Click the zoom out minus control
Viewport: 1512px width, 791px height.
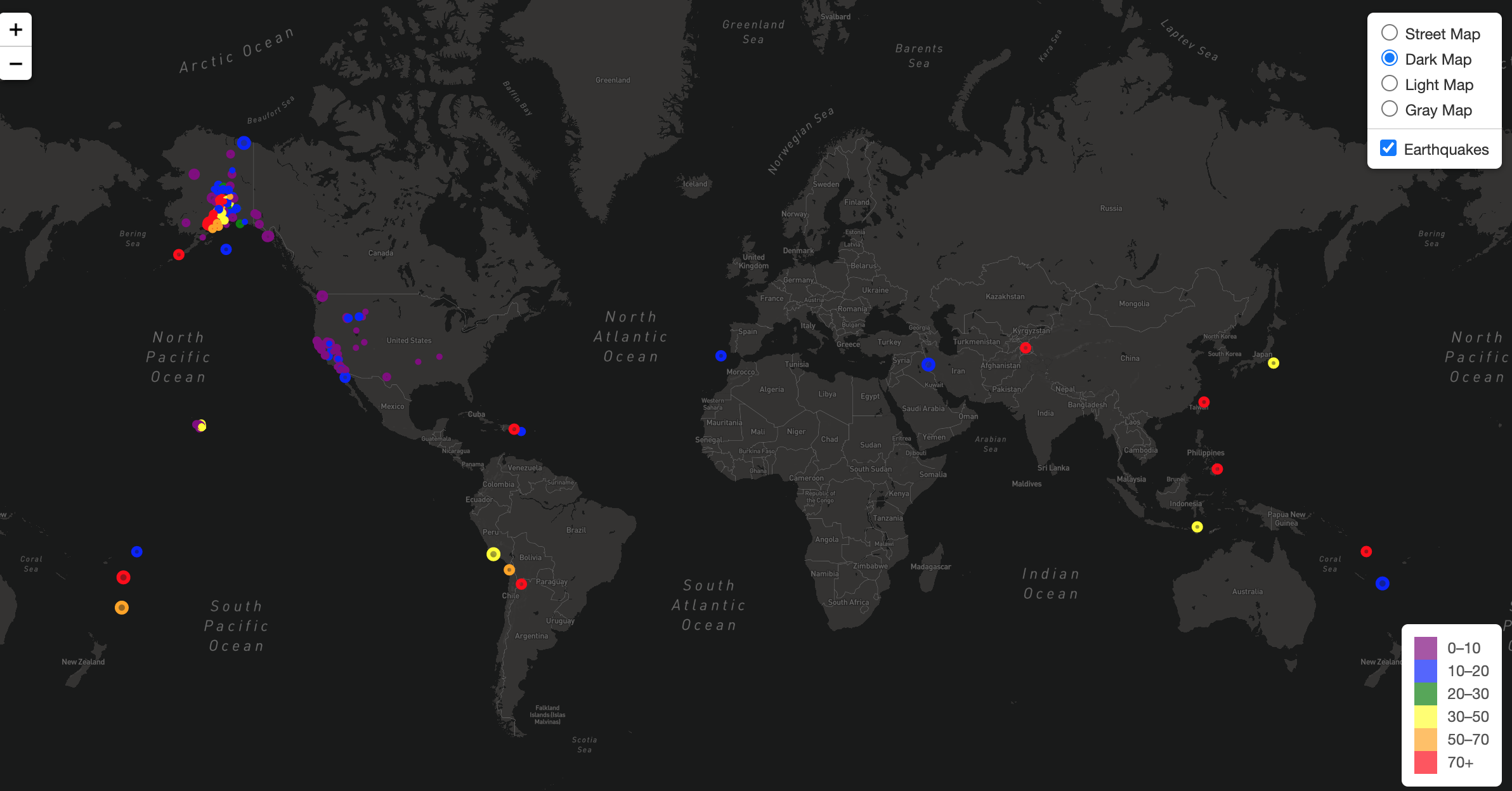[16, 63]
